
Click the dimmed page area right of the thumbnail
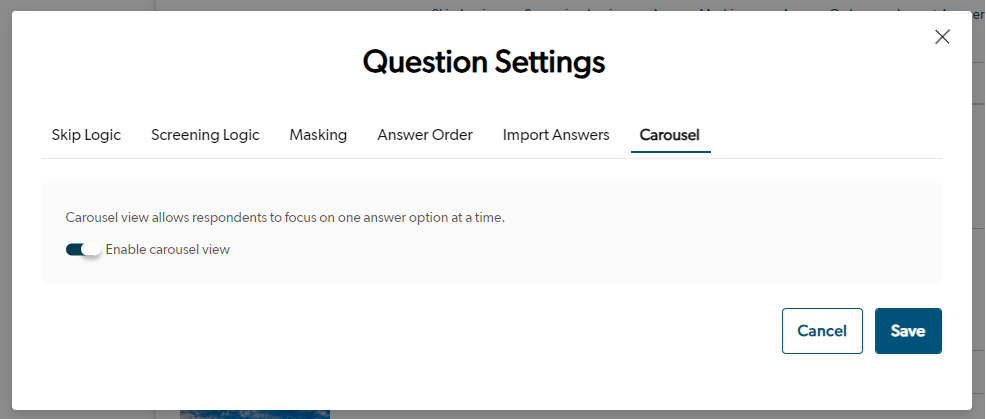pyautogui.click(x=600, y=413)
